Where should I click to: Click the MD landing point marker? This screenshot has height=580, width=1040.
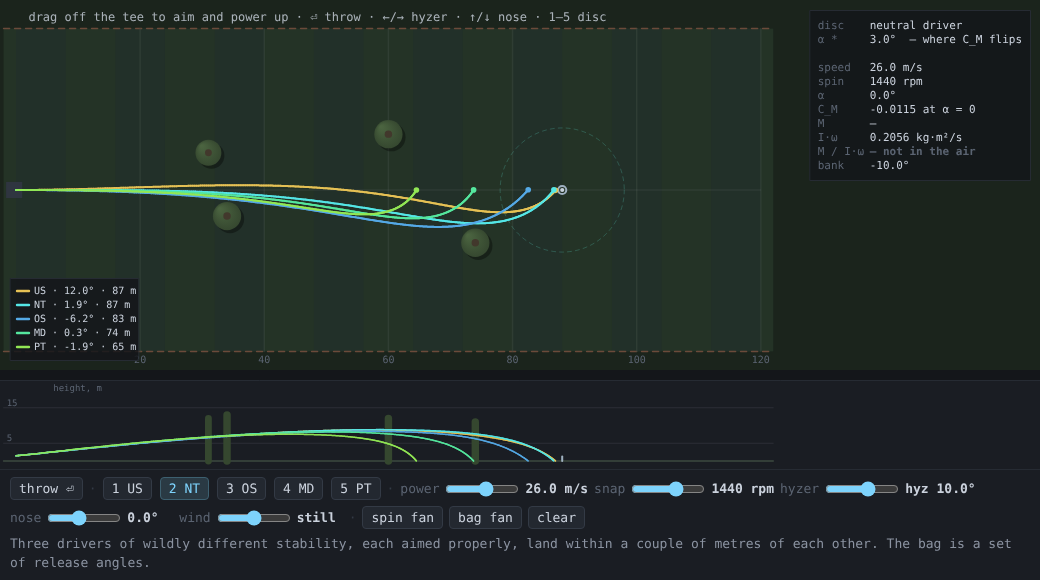473,190
